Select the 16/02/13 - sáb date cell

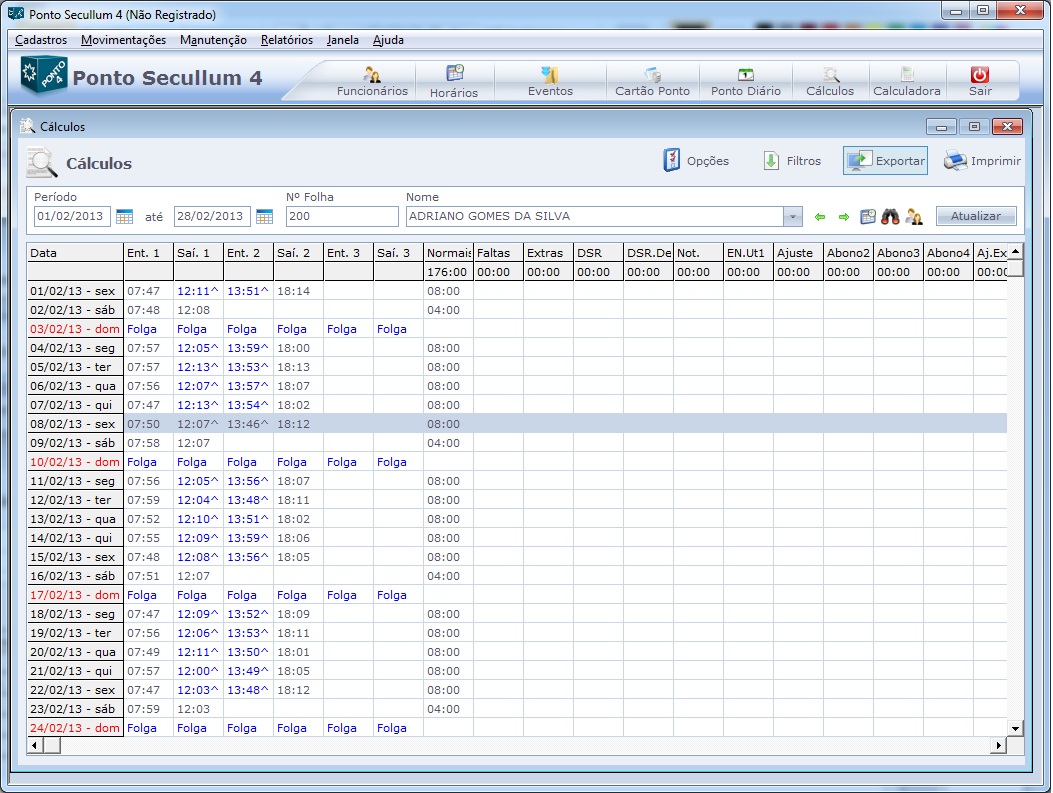75,576
